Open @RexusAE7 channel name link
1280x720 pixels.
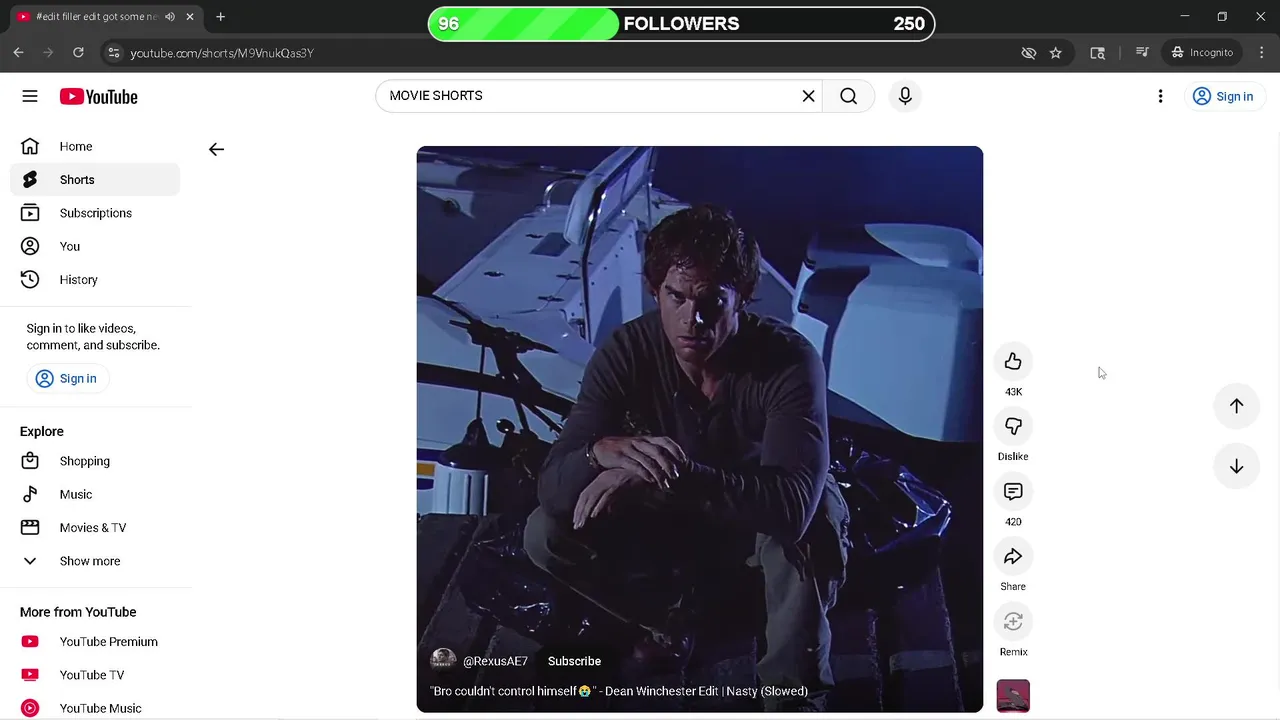495,661
